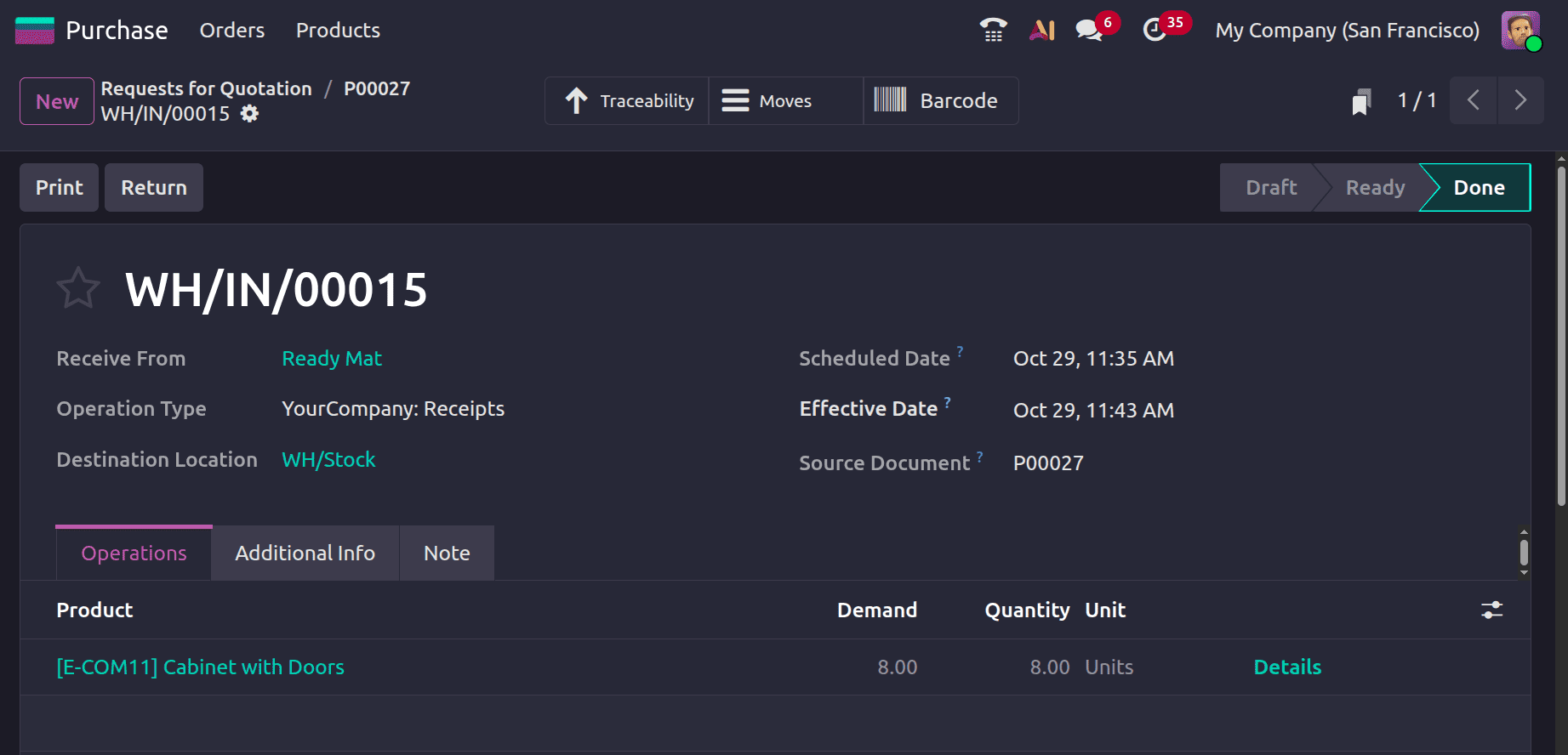Image resolution: width=1568 pixels, height=755 pixels.
Task: Open the conversations messages icon
Action: click(x=1089, y=31)
